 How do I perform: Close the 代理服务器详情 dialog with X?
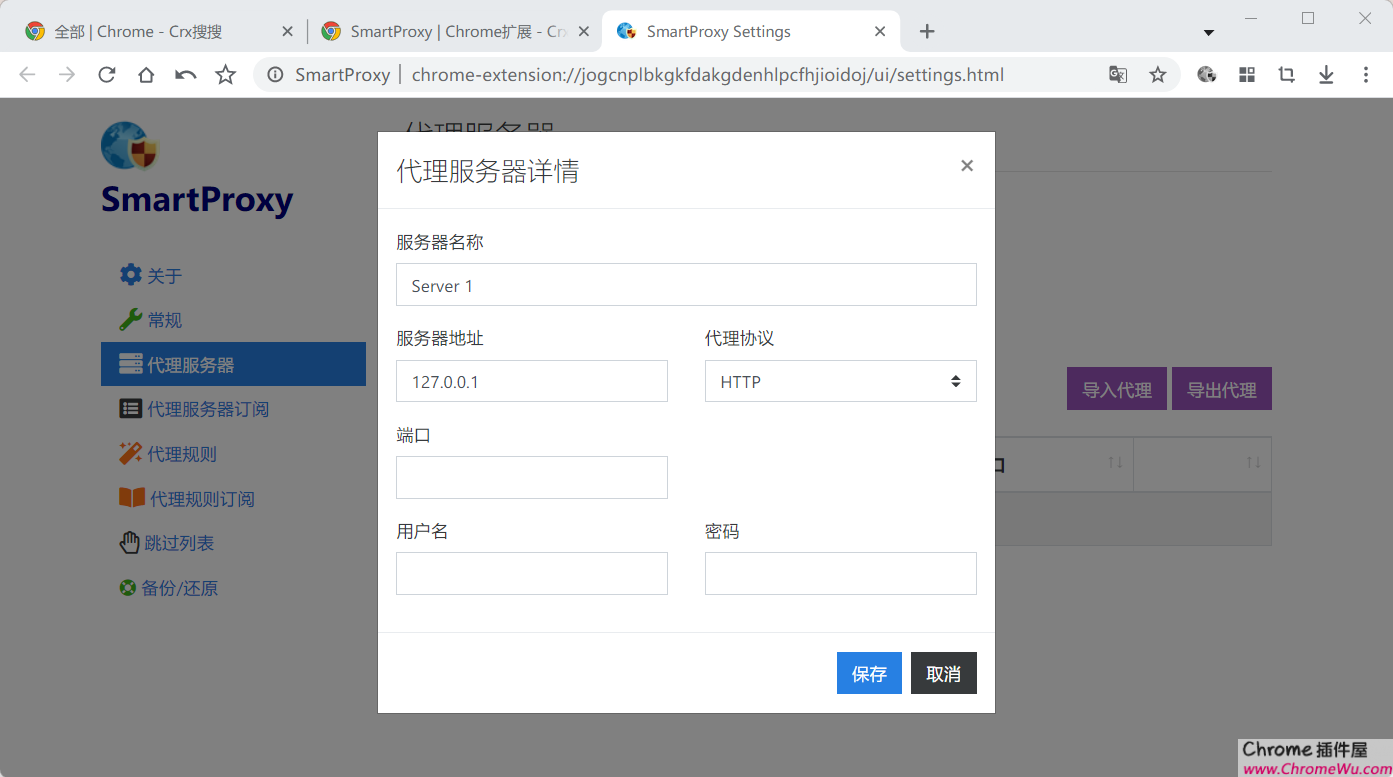pyautogui.click(x=967, y=166)
